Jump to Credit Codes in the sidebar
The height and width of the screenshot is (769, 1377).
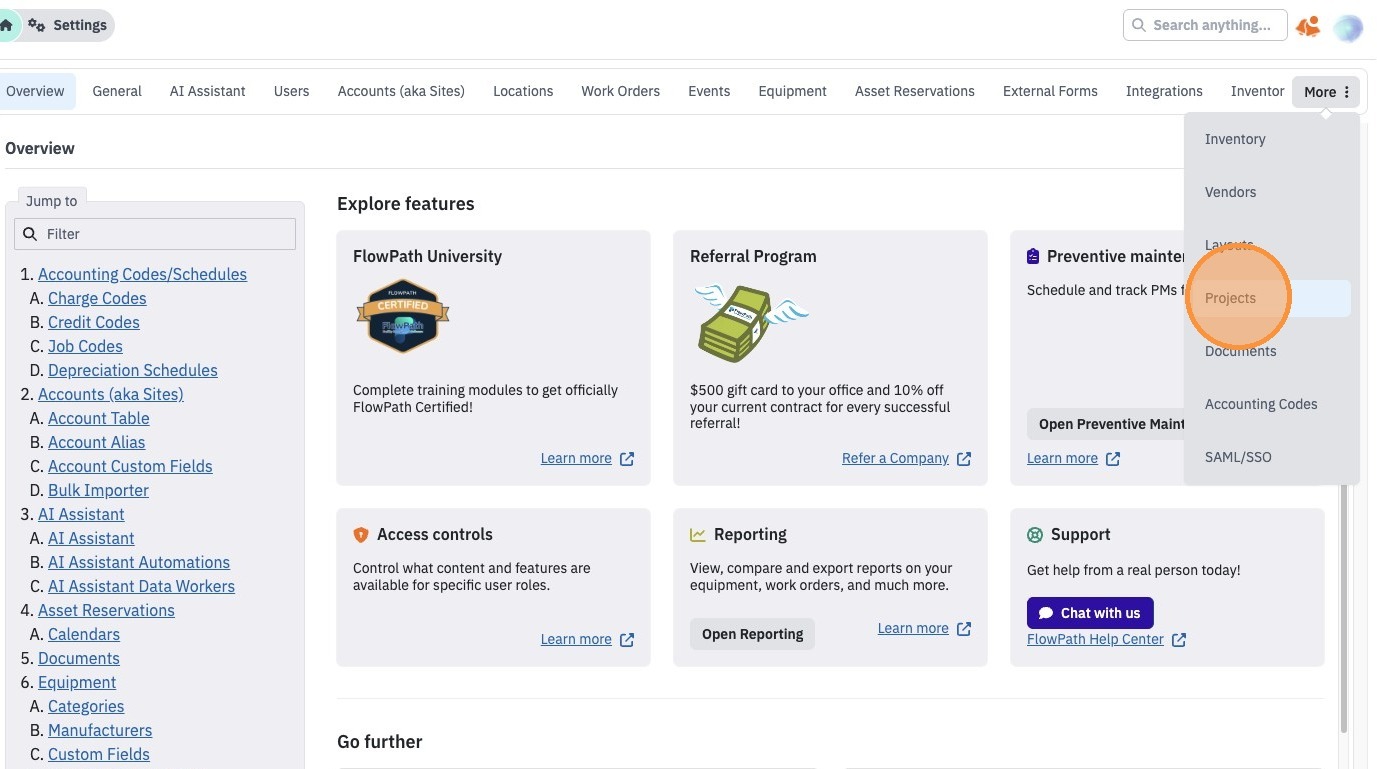94,322
